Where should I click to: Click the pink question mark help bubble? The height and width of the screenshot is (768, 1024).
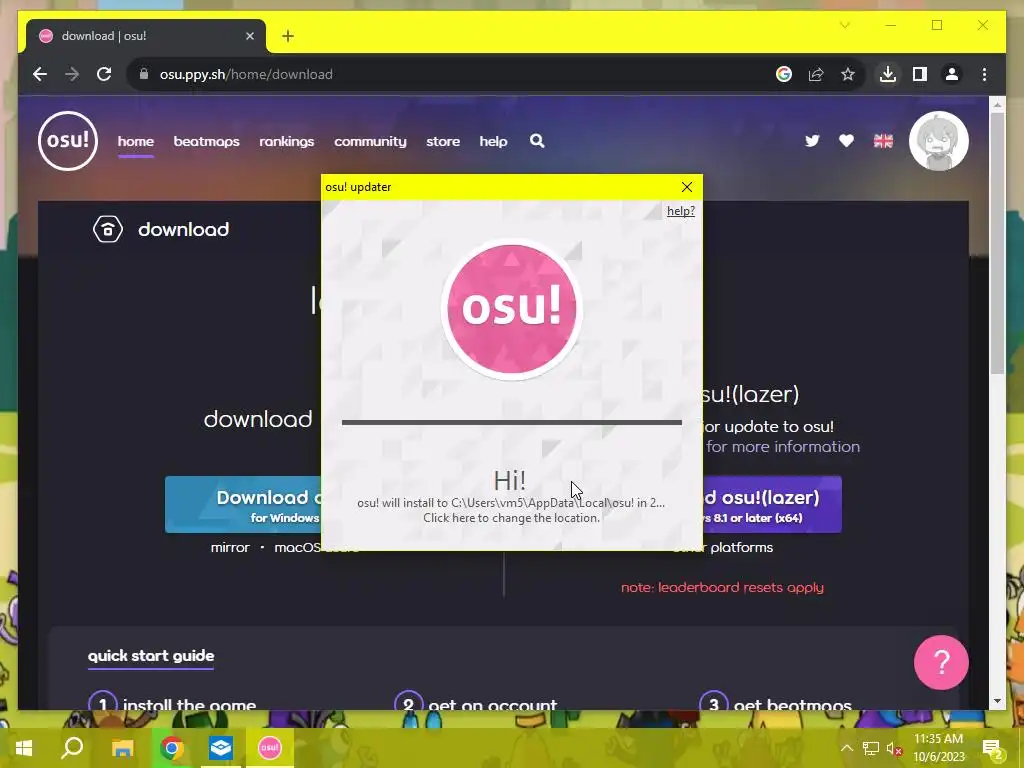tap(941, 662)
